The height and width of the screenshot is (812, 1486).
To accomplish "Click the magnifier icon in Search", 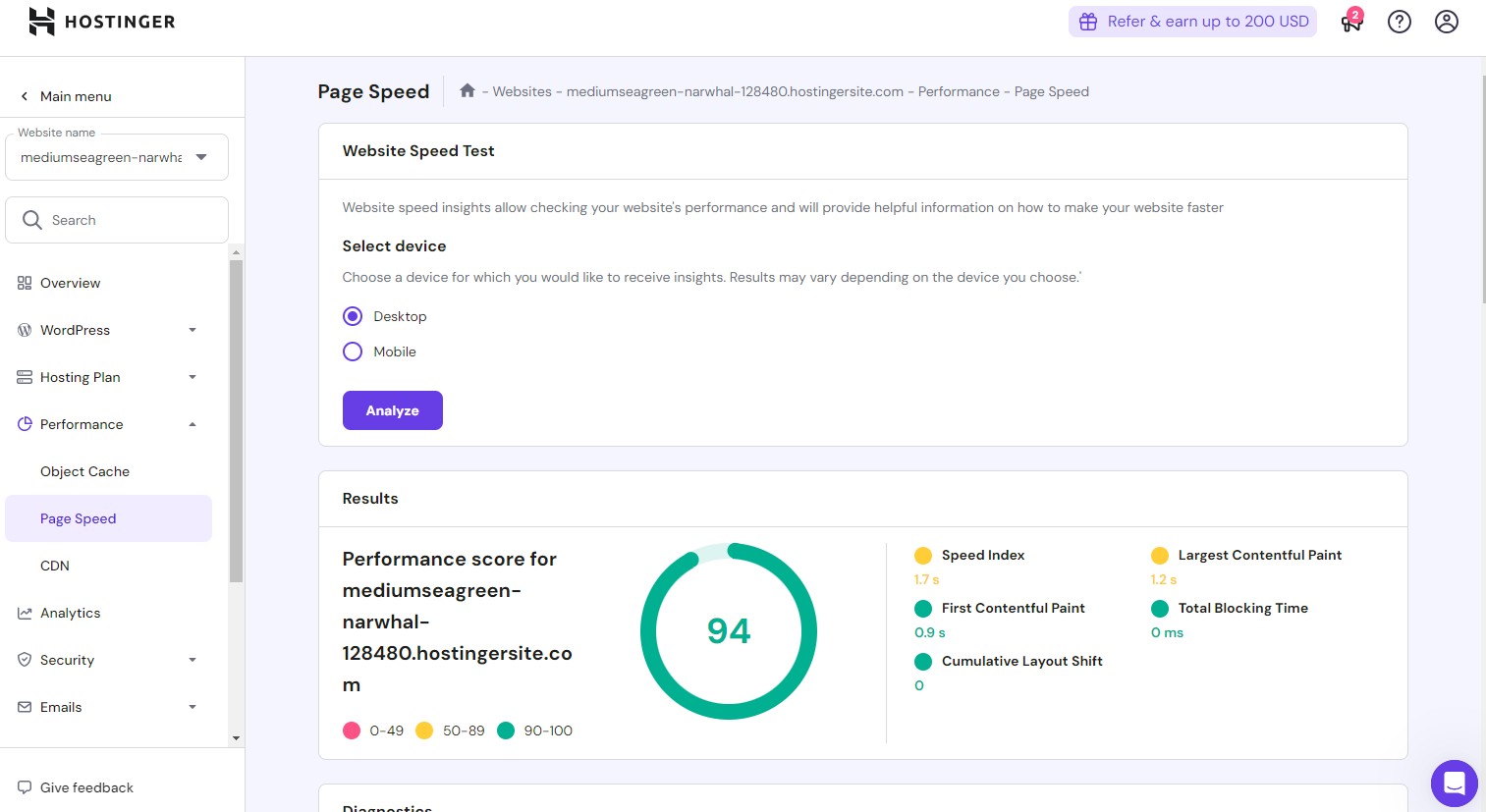I will click(32, 220).
